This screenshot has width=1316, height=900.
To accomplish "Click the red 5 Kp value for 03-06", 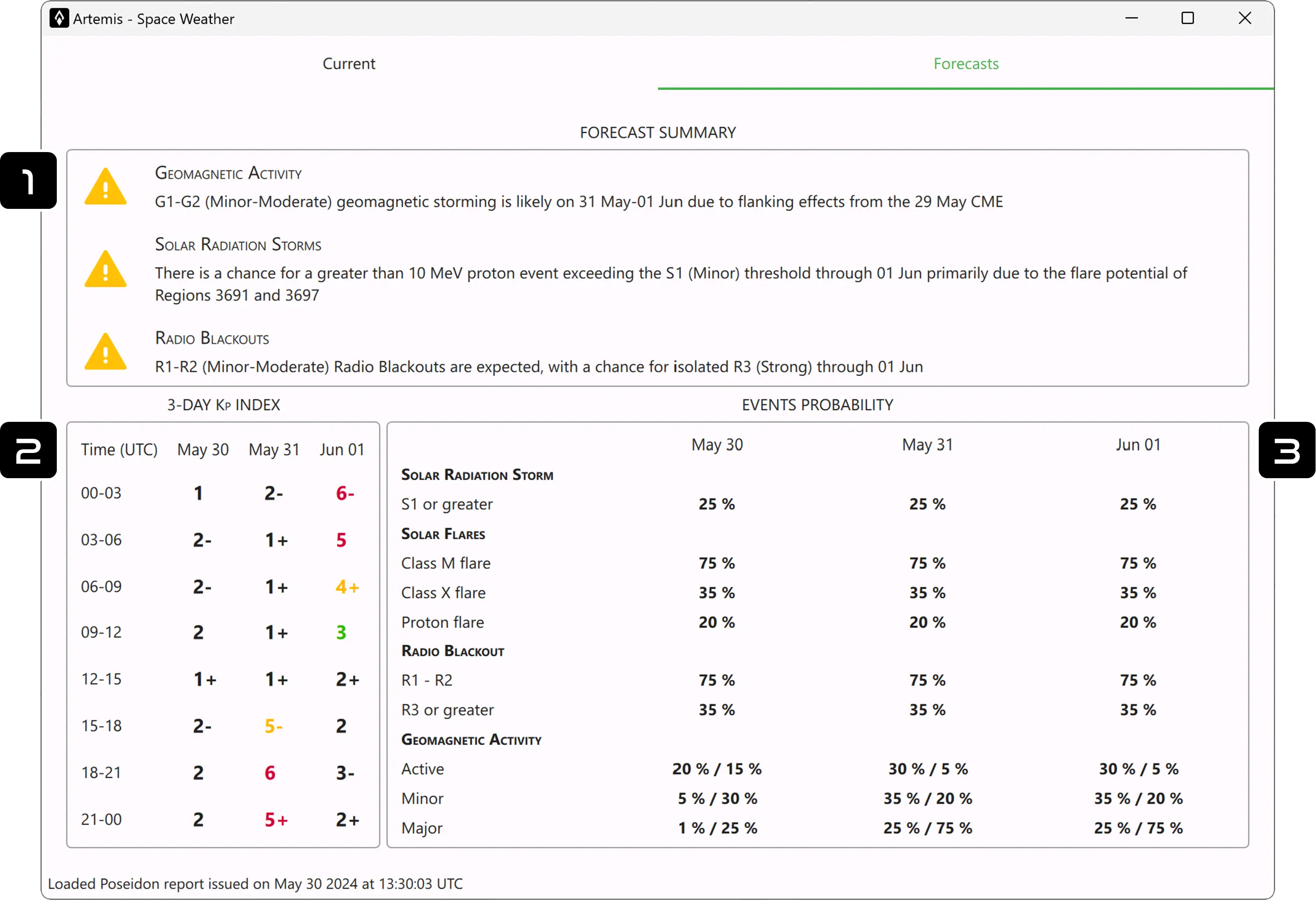I will pyautogui.click(x=341, y=540).
